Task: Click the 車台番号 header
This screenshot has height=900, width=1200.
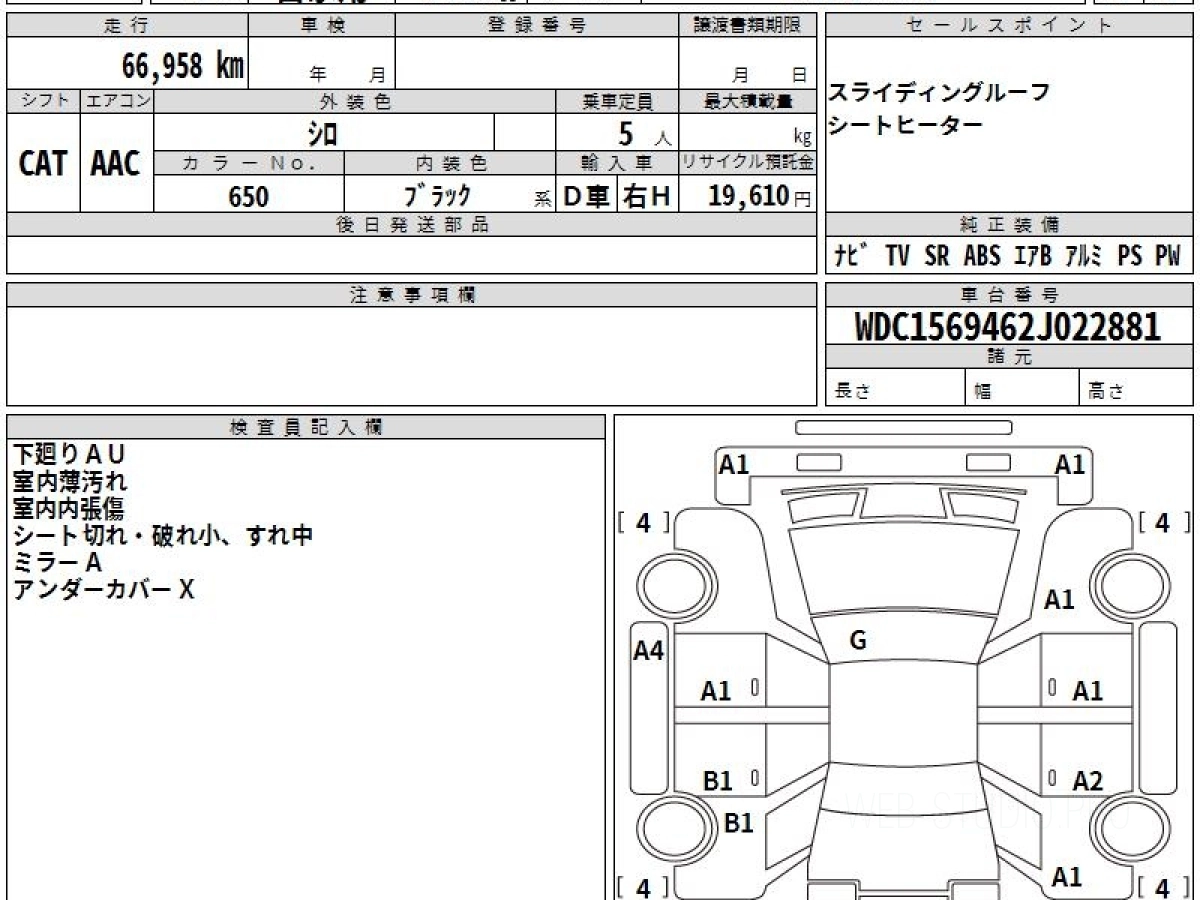Action: 1009,295
